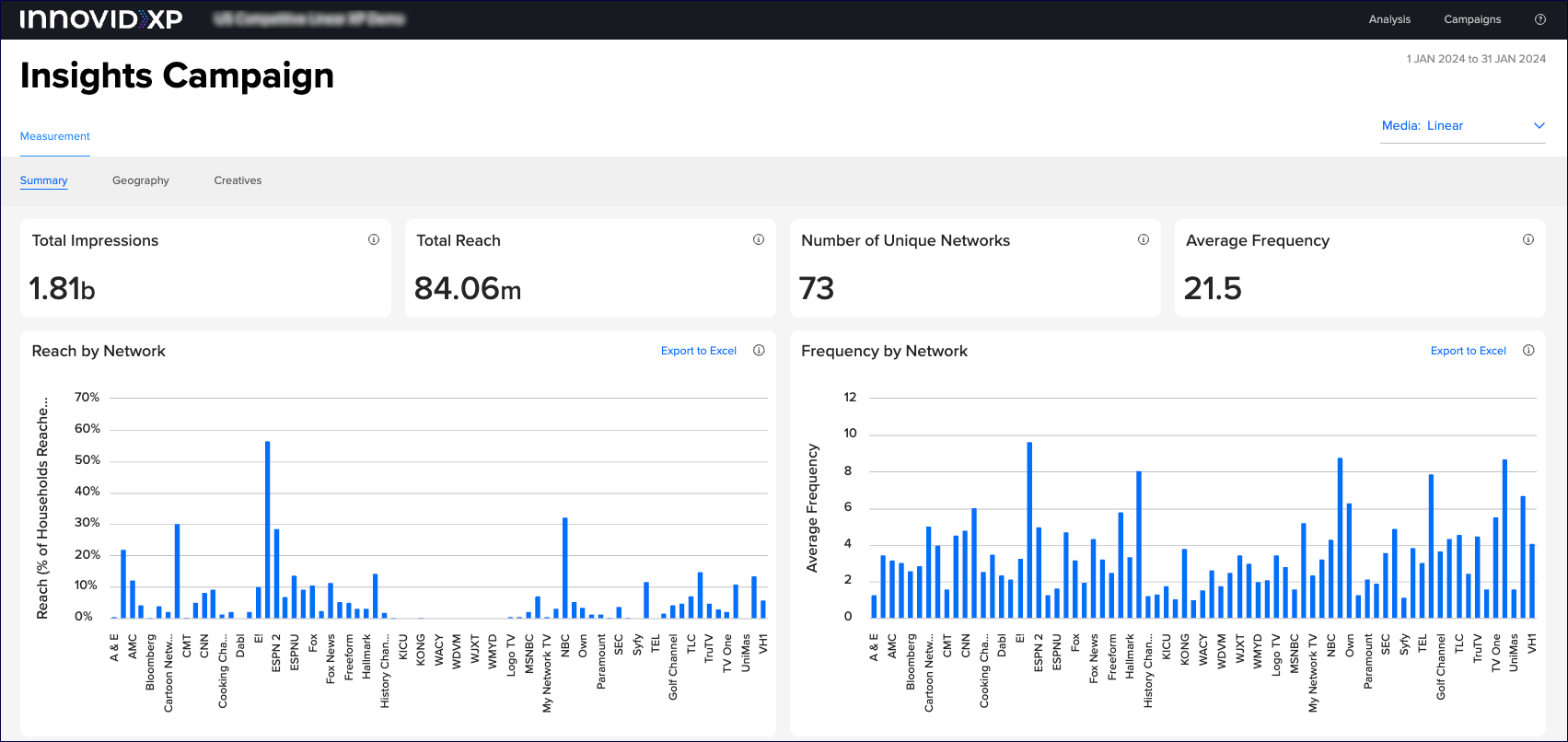The image size is (1568, 742).
Task: Open the Creatives tab
Action: coord(238,180)
